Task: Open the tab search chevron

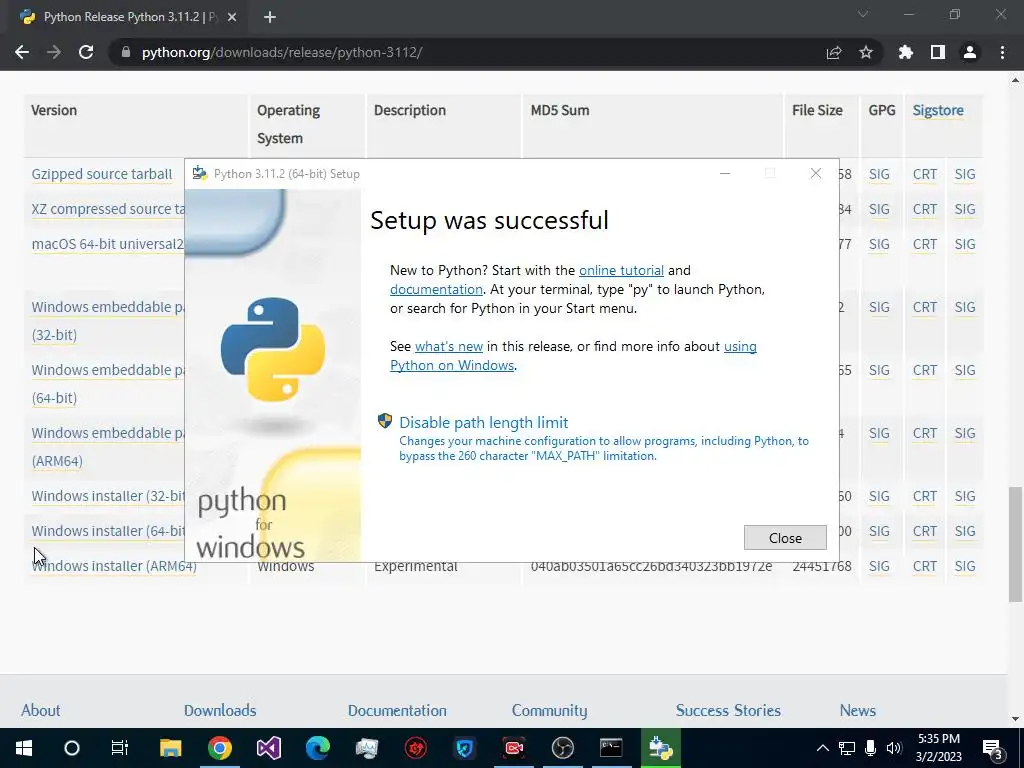Action: point(863,14)
